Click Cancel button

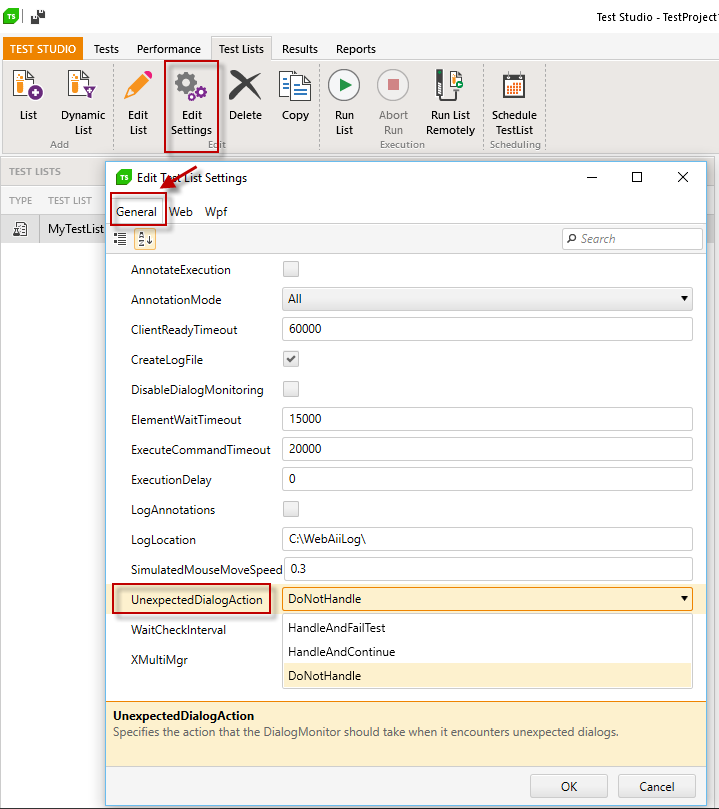pos(657,786)
